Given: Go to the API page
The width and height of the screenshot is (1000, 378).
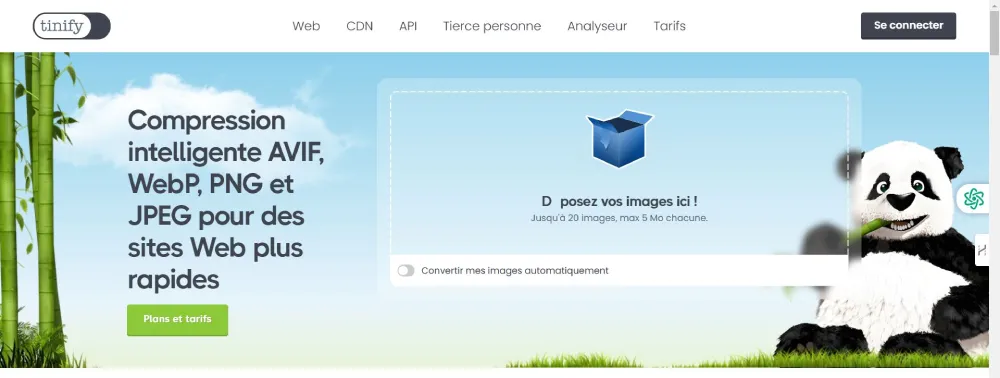Looking at the screenshot, I should [408, 26].
